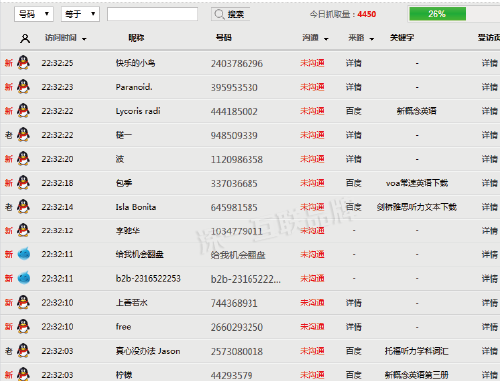Viewport: 500px width, 381px height.
Task: Click the nickname Lycoris radi
Action: (138, 111)
